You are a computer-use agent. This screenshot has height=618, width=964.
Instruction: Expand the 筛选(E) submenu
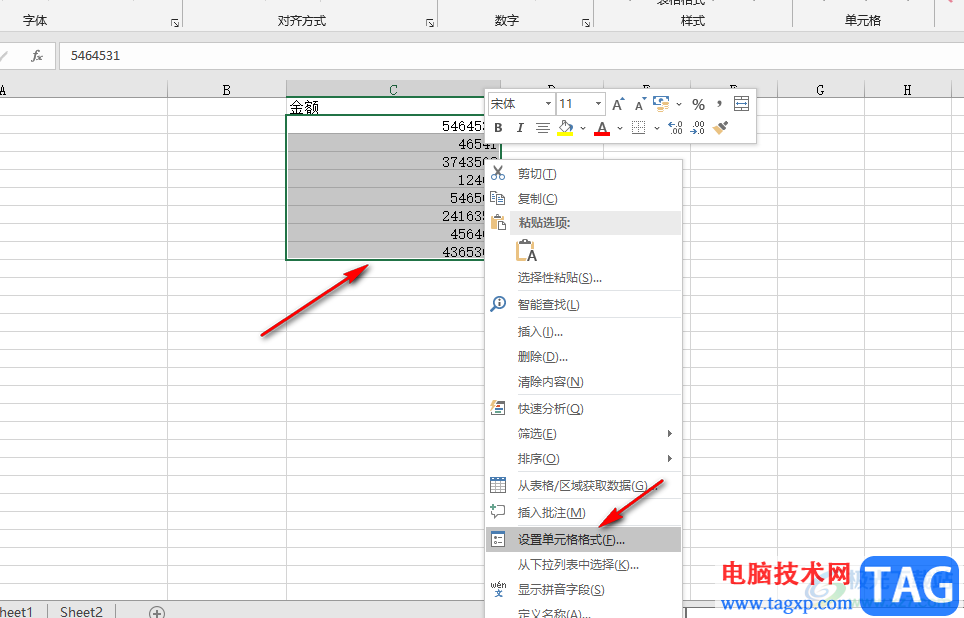tap(583, 434)
